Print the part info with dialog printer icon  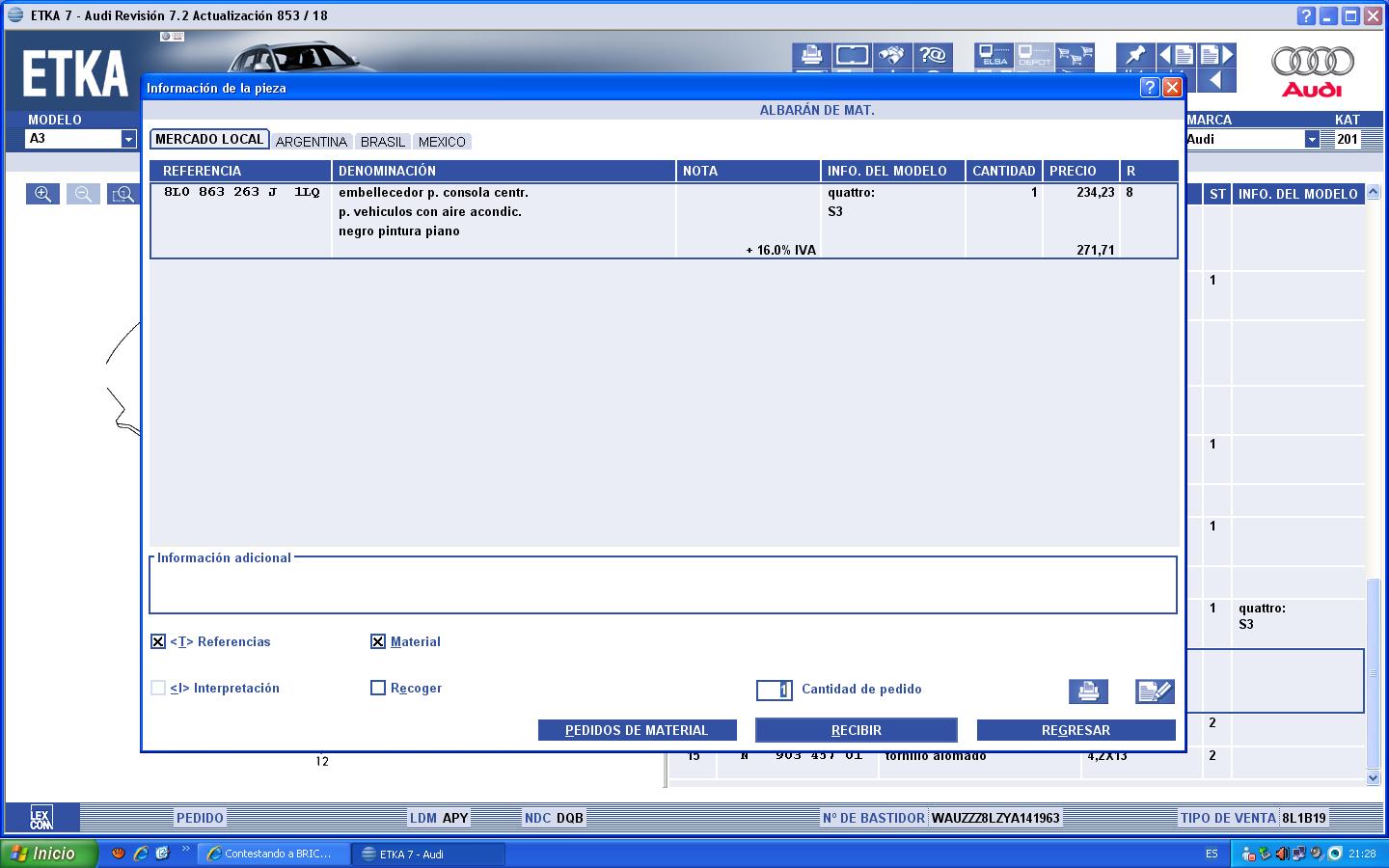(x=1088, y=691)
